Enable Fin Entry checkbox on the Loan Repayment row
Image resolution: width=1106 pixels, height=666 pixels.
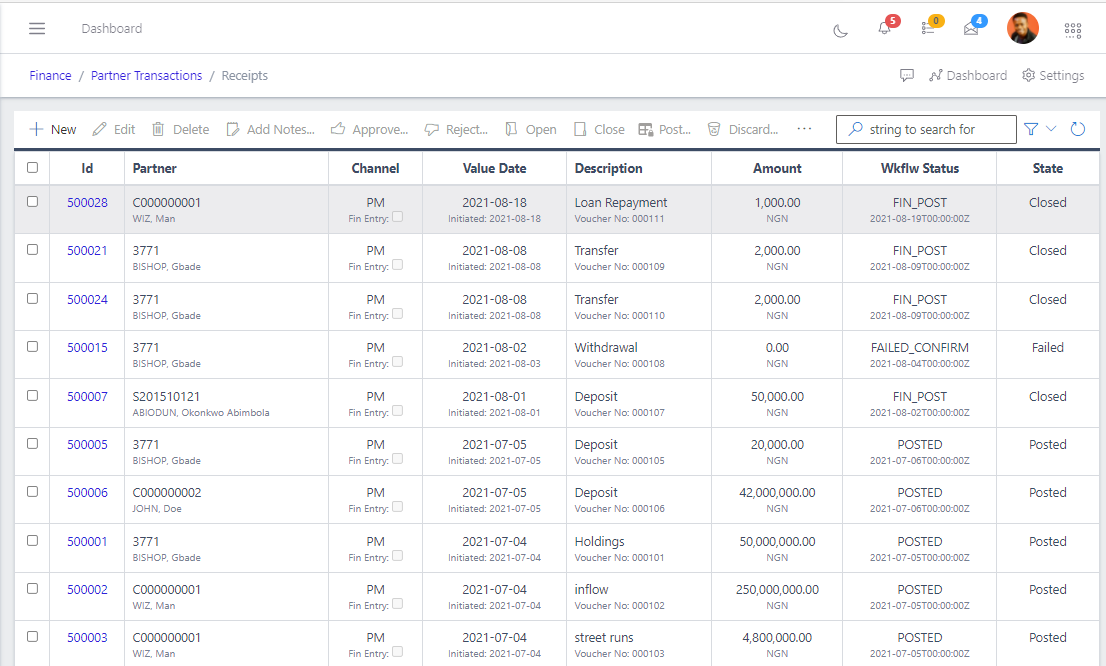398,215
